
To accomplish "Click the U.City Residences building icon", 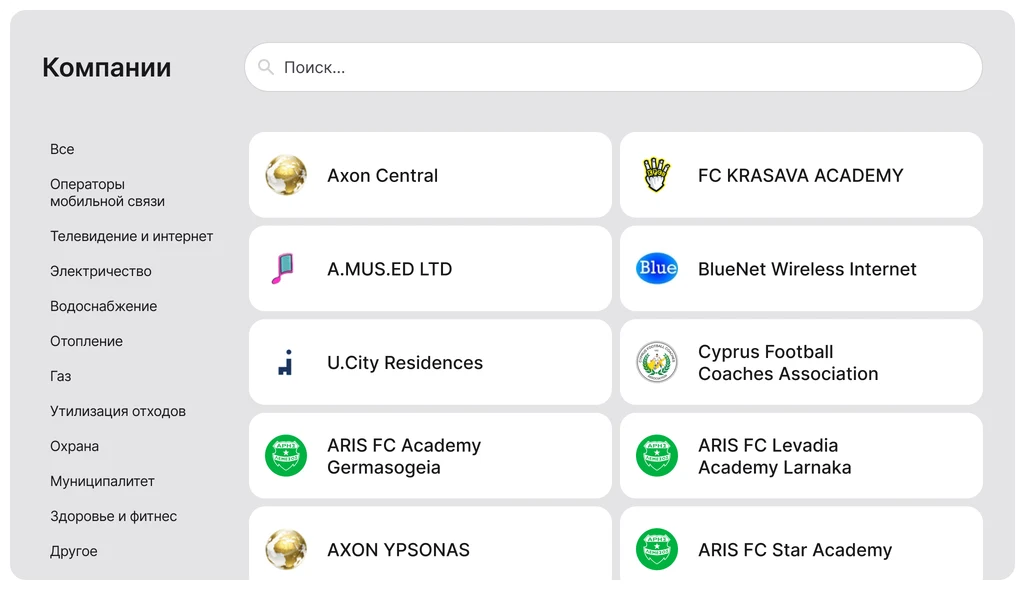I will pyautogui.click(x=286, y=362).
